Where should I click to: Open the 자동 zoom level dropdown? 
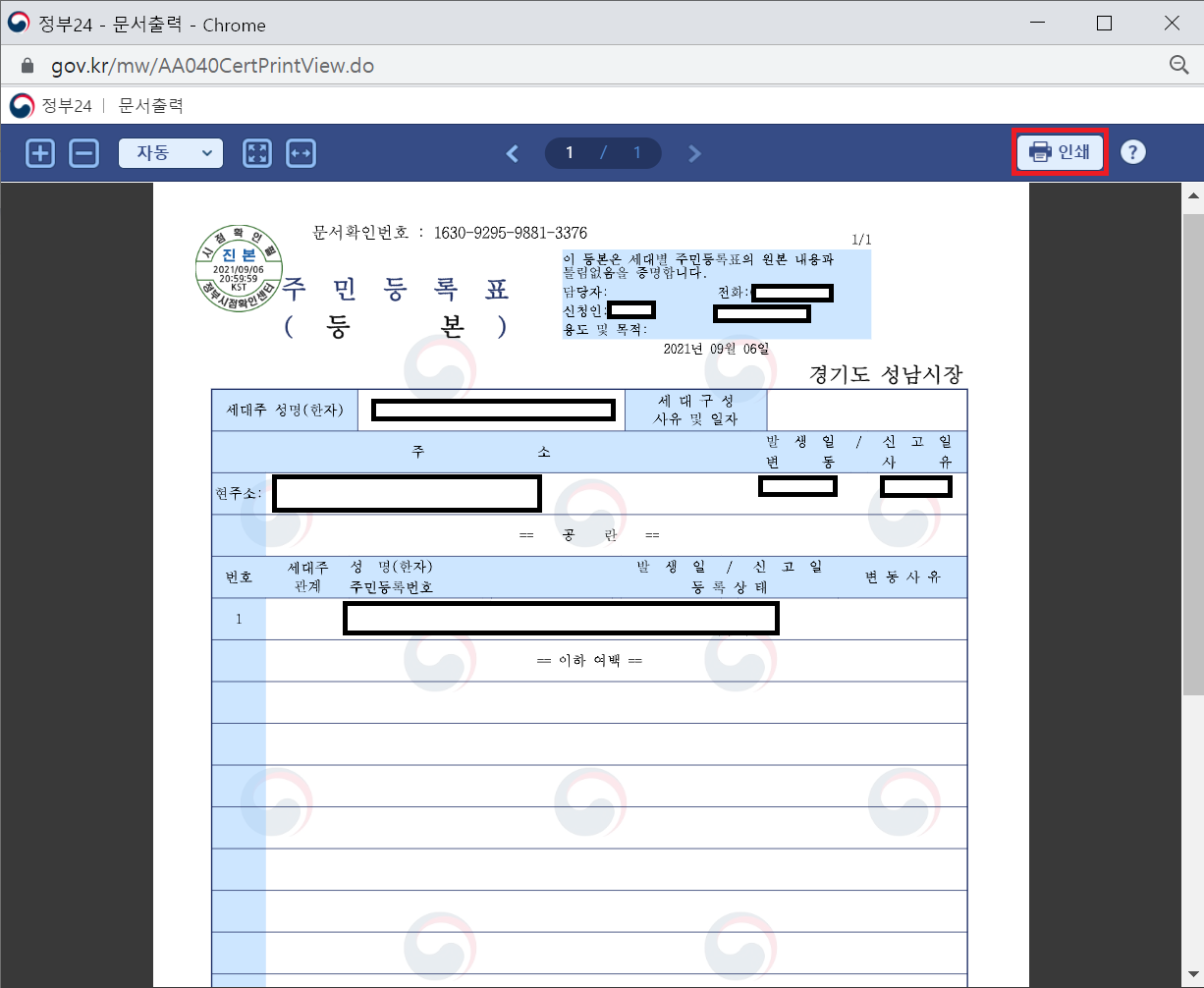point(171,153)
